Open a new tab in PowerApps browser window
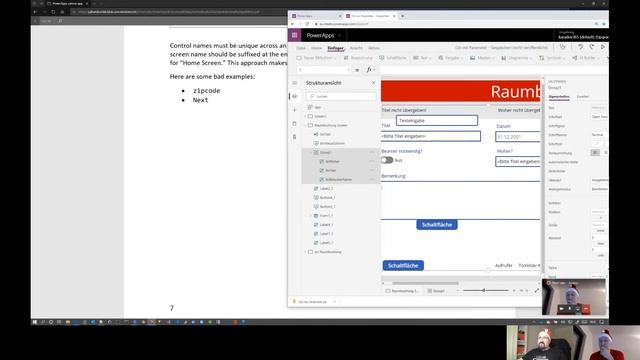This screenshot has height=360, width=640. coord(402,16)
